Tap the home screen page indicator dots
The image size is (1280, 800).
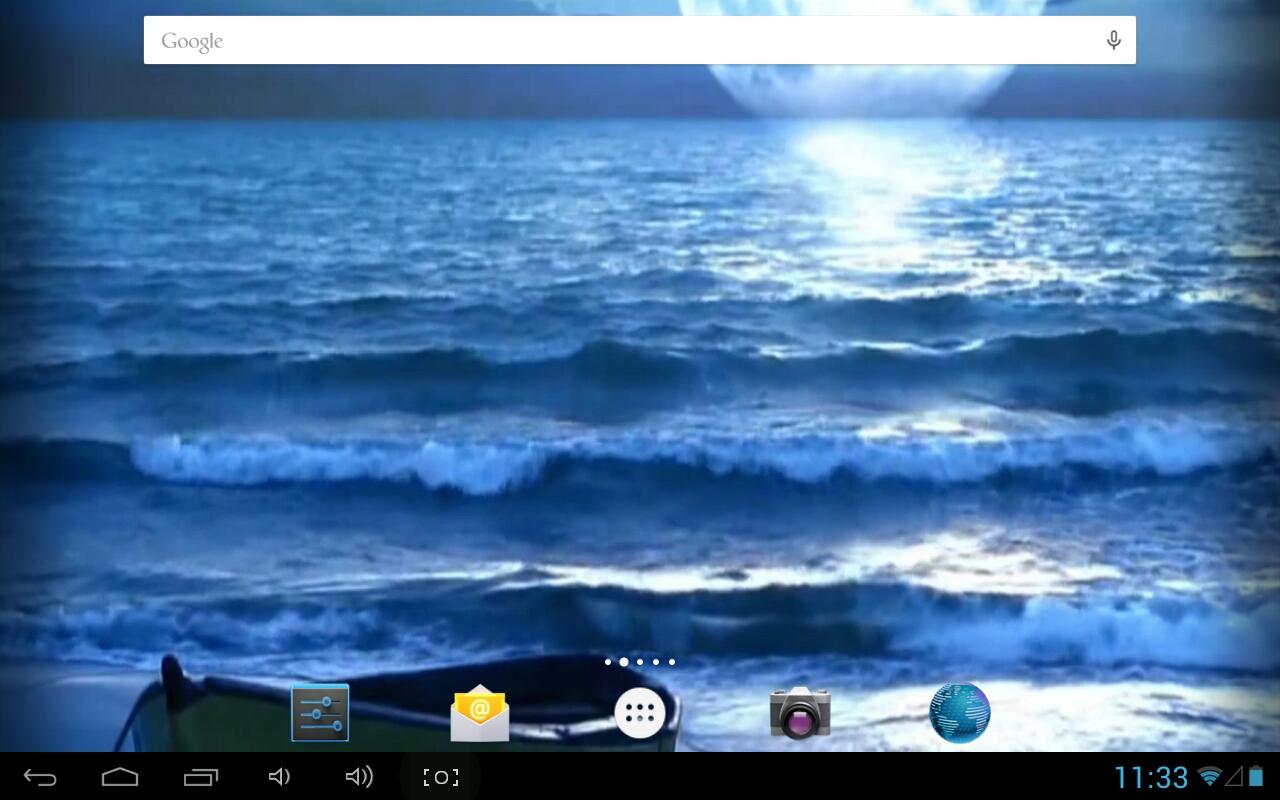(640, 662)
